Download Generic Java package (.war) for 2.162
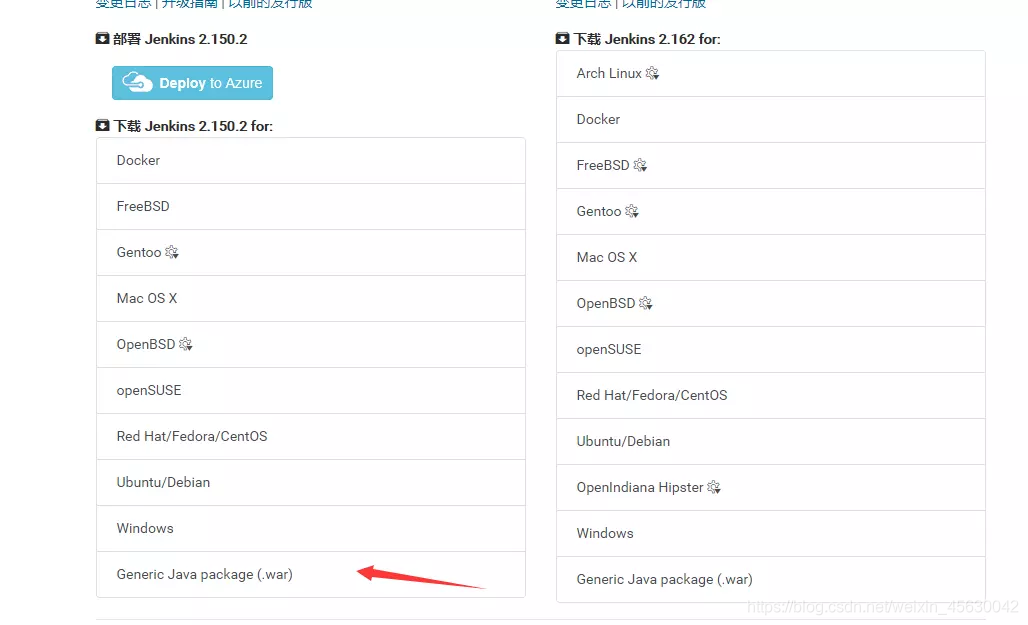This screenshot has height=625, width=1028. [771, 579]
